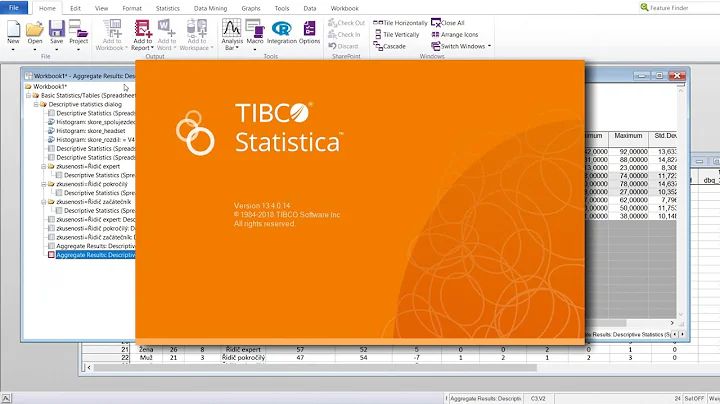Click the workbook tab scroll-right arrow
Viewport: 720px width, 404px height.
pyautogui.click(x=682, y=334)
